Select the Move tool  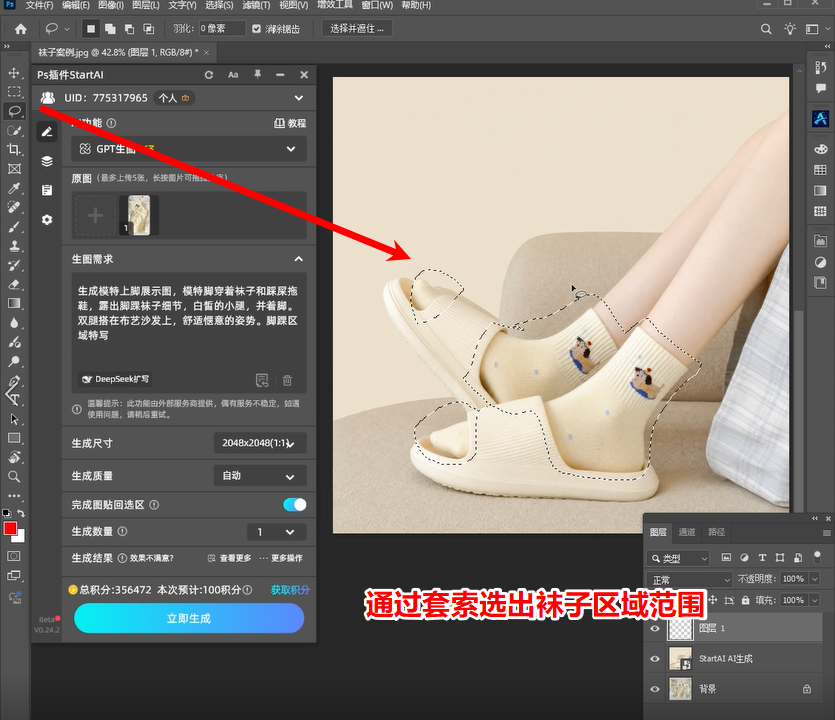coord(14,73)
